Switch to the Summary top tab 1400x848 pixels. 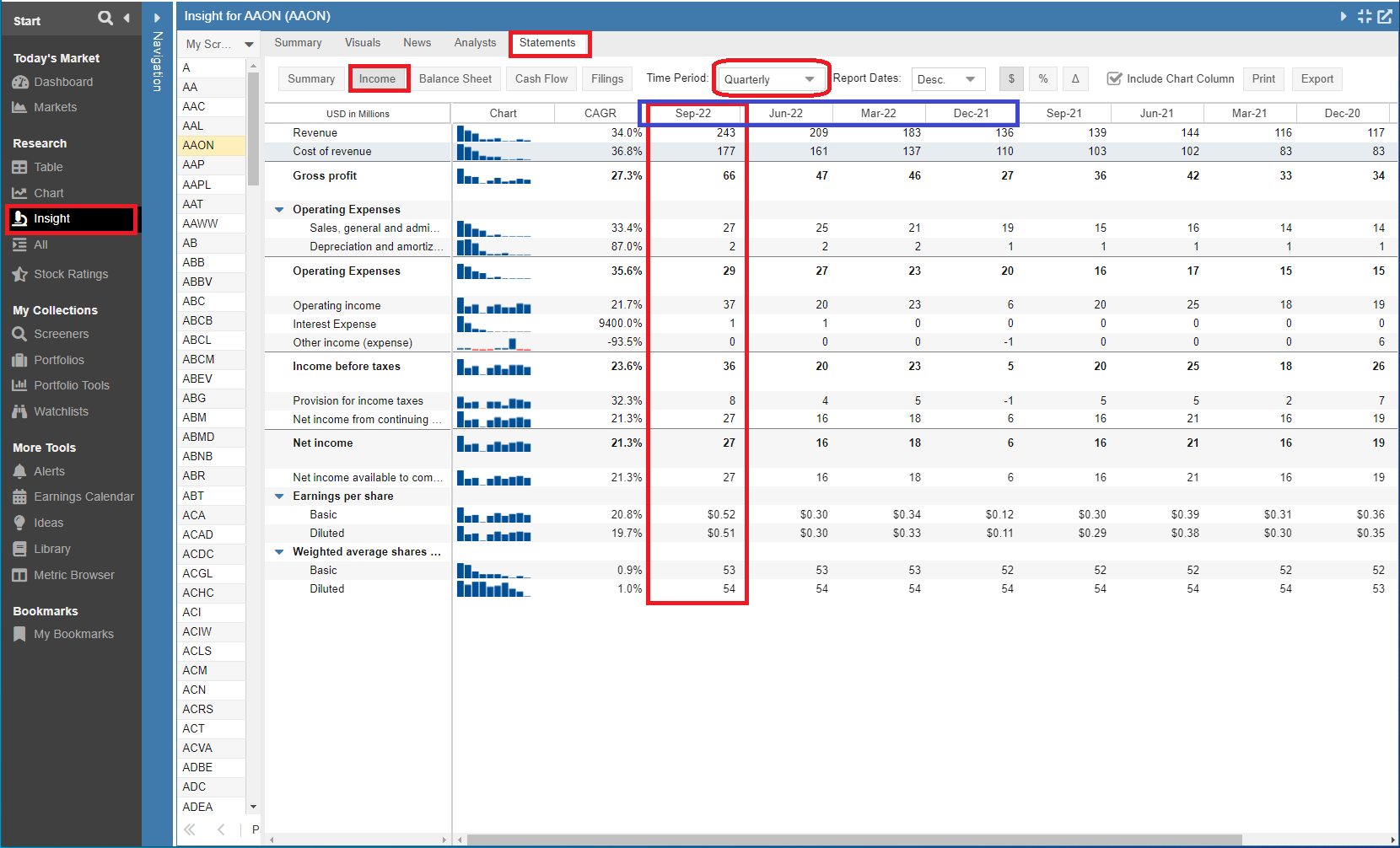click(x=298, y=43)
